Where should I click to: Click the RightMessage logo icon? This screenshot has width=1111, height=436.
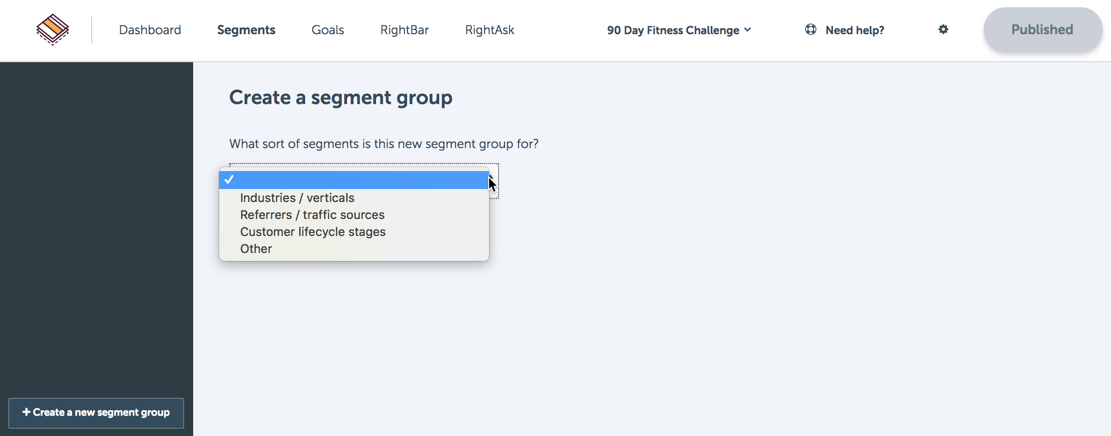tap(53, 30)
